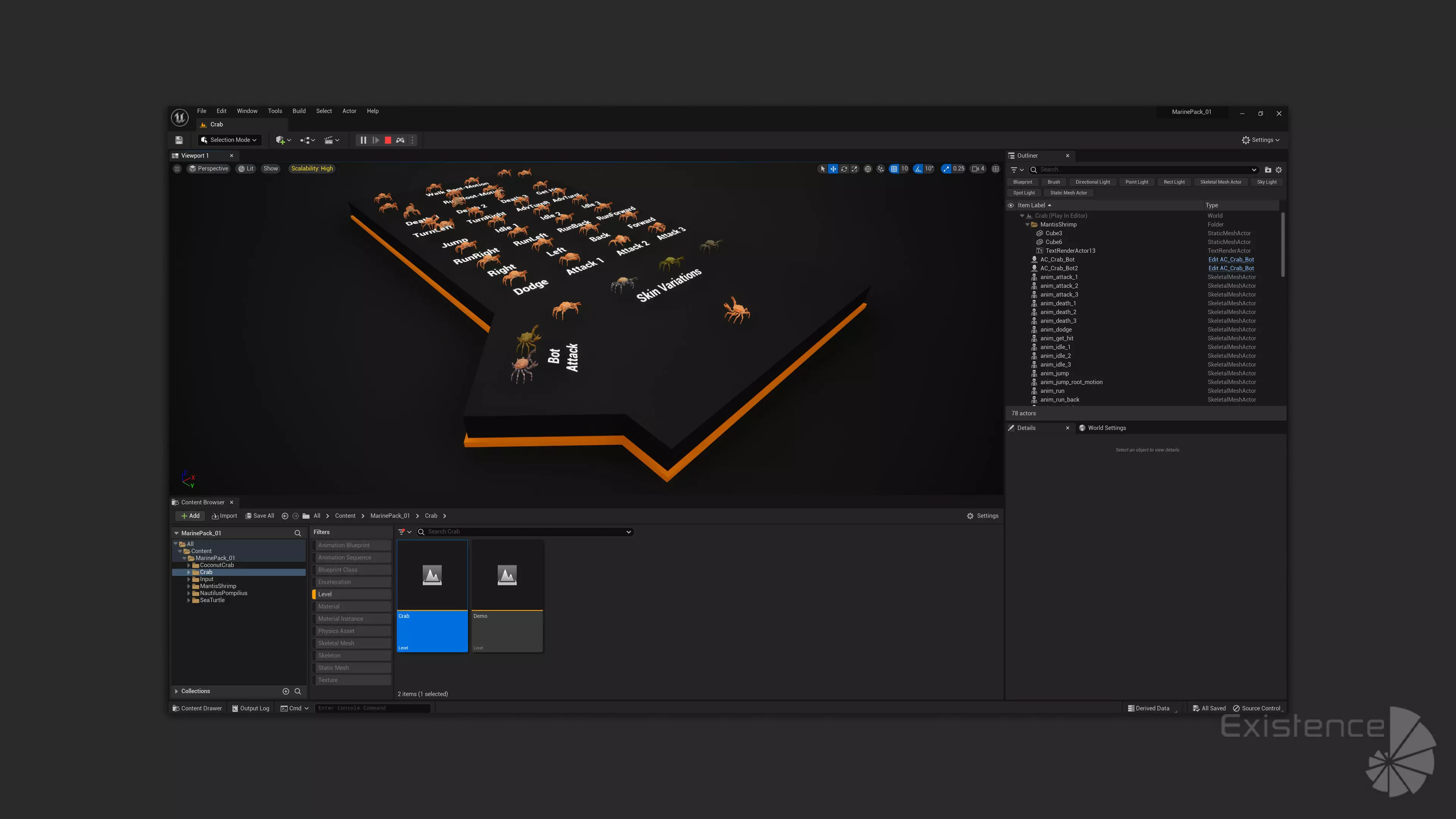1456x819 pixels.
Task: Expand the Collections section
Action: click(x=177, y=691)
